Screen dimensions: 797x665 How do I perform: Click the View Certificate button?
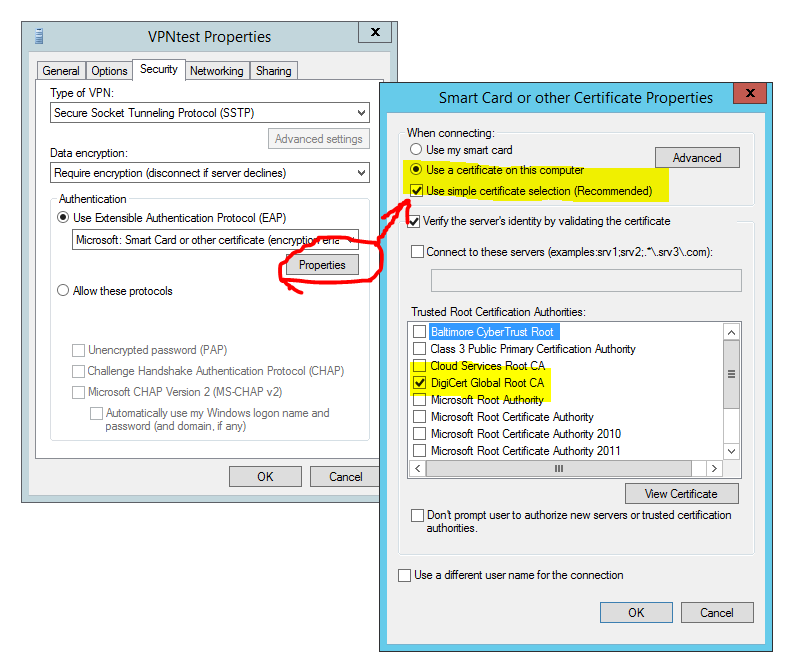point(681,493)
